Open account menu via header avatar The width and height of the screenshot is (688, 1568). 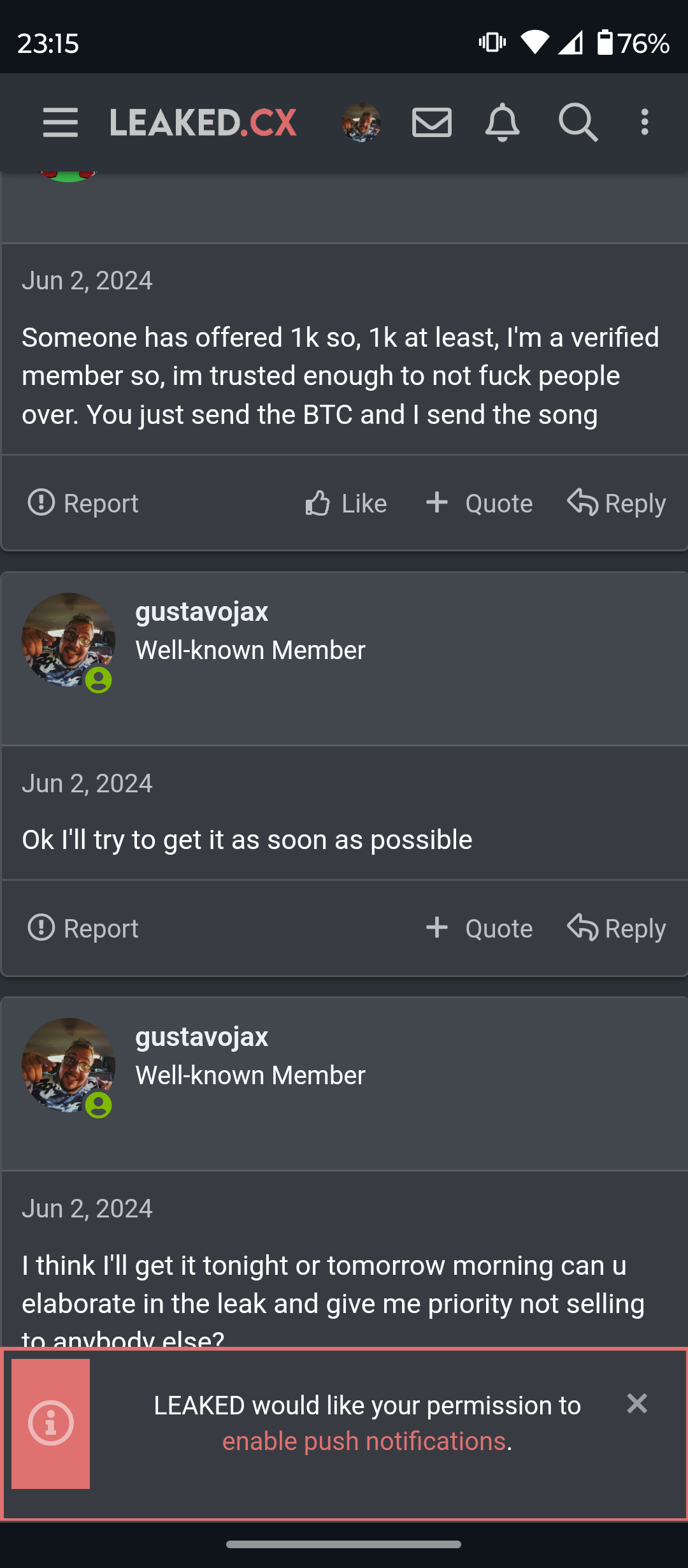[x=361, y=122]
